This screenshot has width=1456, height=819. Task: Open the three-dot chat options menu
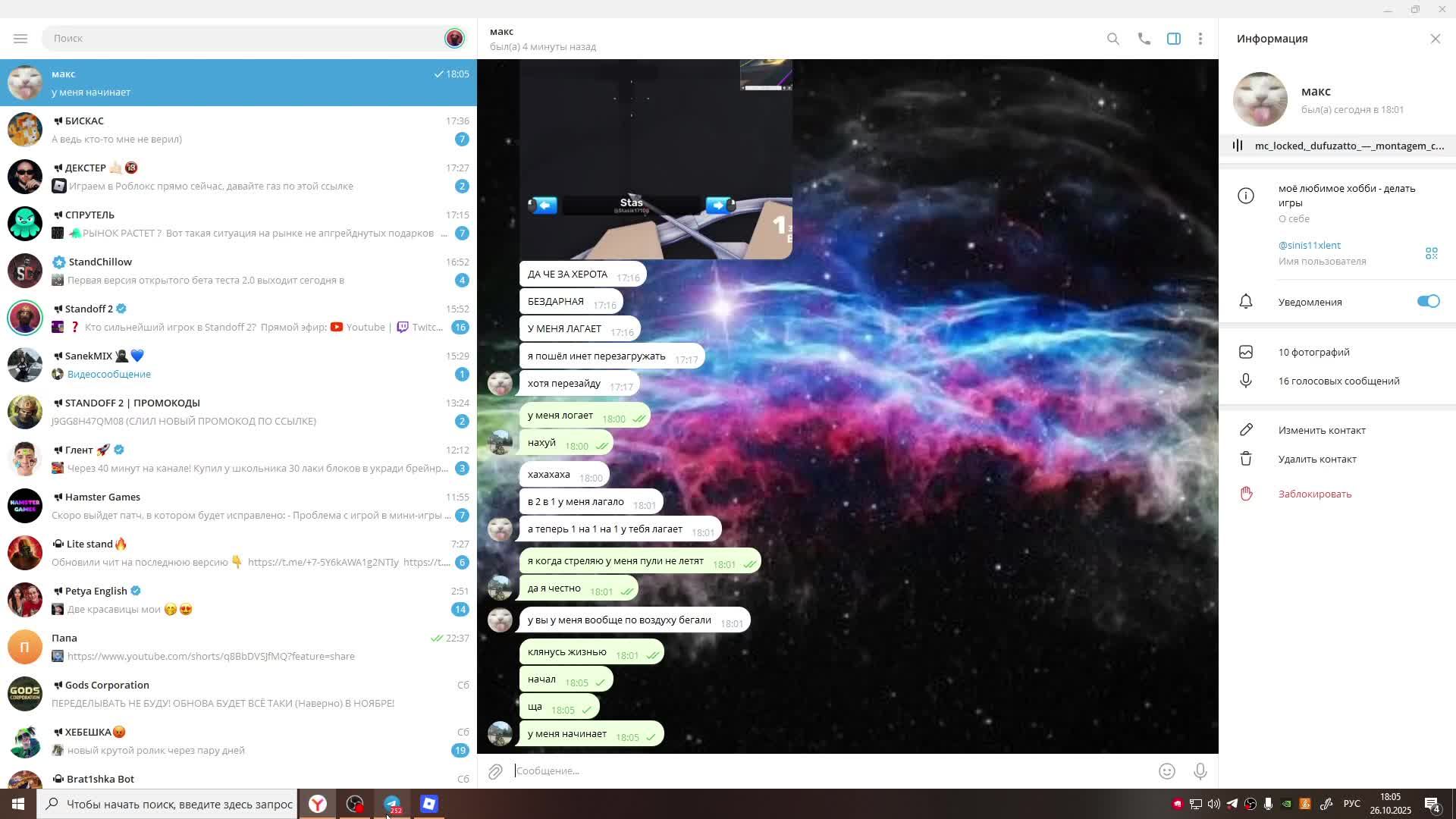tap(1200, 39)
